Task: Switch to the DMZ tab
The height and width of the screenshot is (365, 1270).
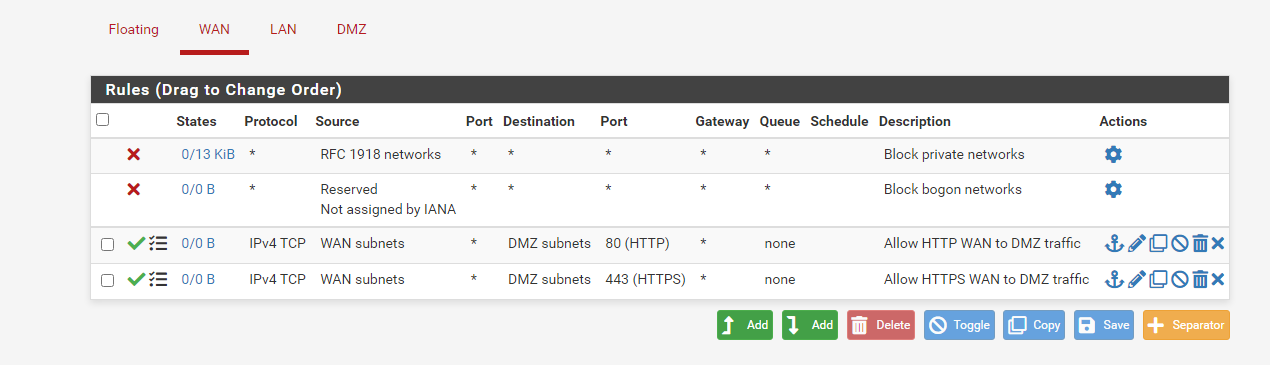Action: click(x=351, y=29)
